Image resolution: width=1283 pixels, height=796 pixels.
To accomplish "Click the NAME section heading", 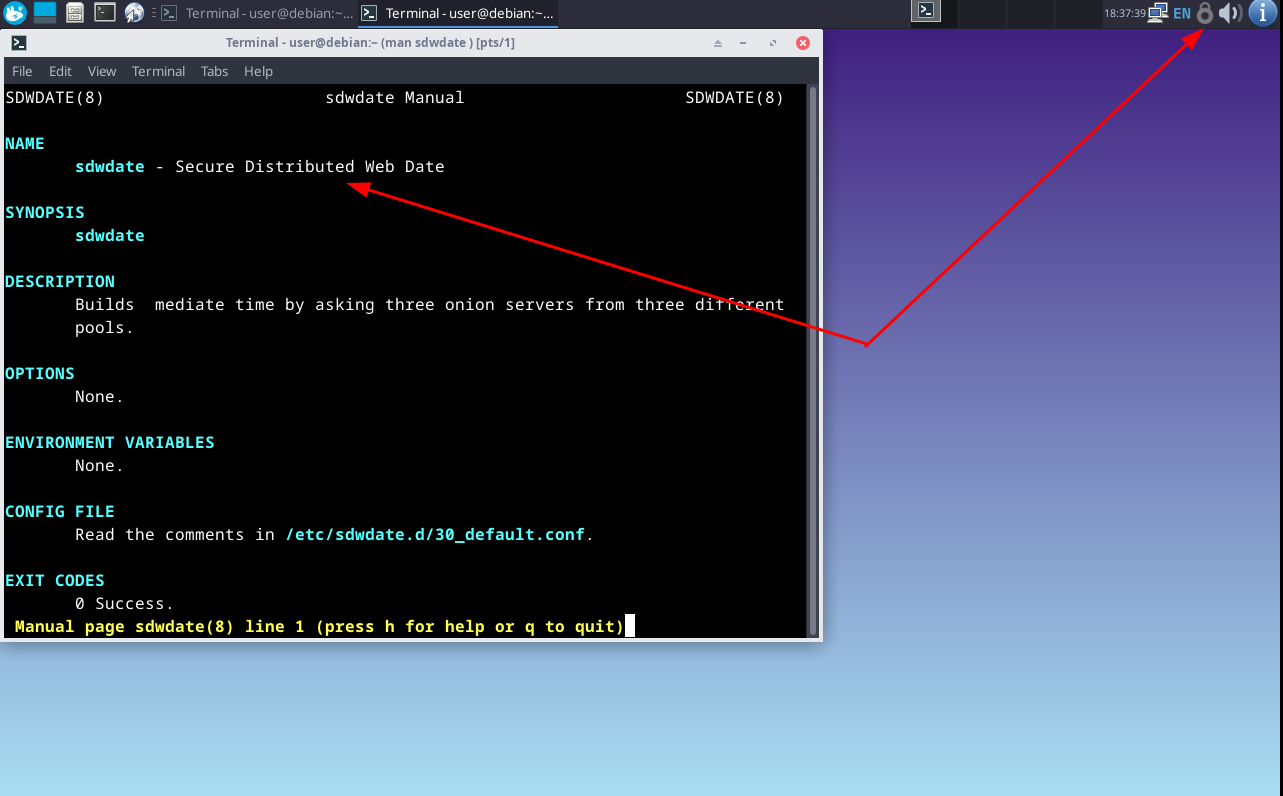I will coord(25,144).
